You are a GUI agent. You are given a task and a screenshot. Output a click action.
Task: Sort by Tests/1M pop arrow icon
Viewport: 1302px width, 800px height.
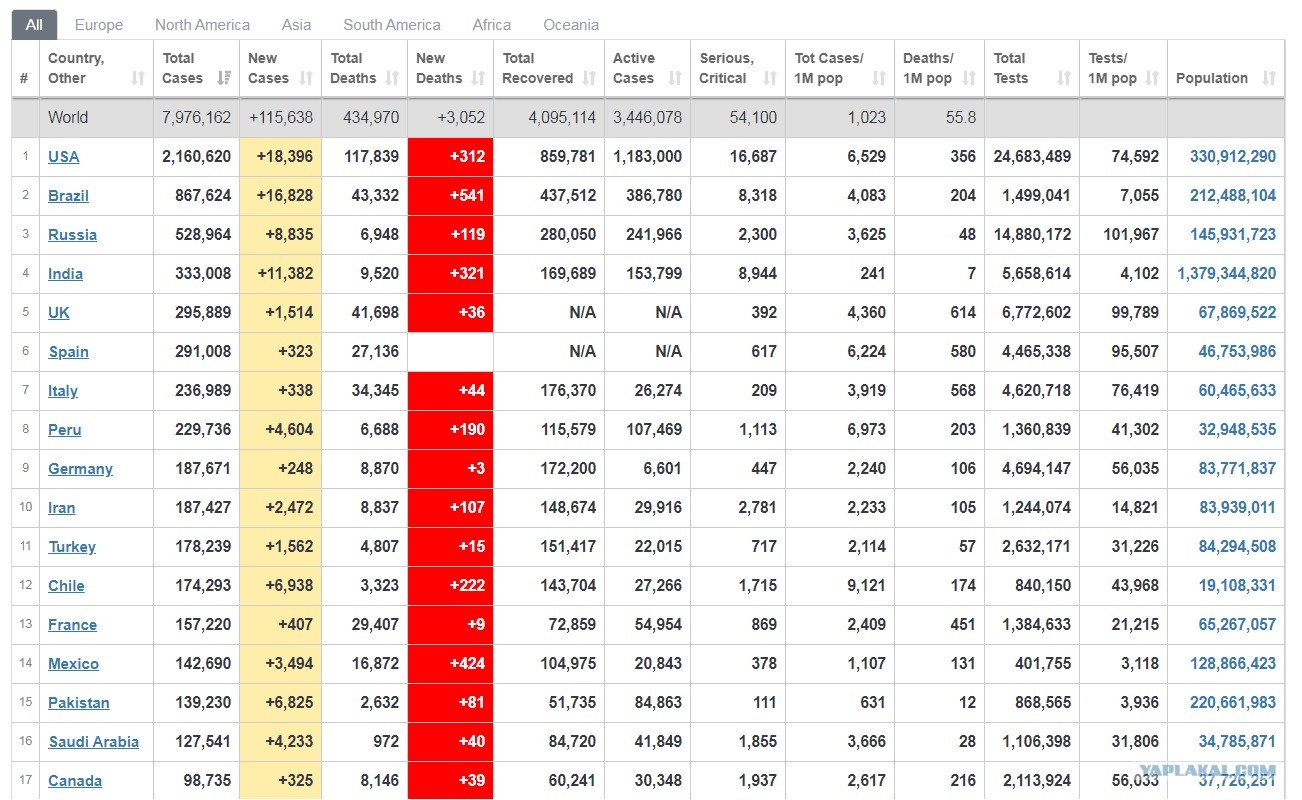(x=1152, y=78)
